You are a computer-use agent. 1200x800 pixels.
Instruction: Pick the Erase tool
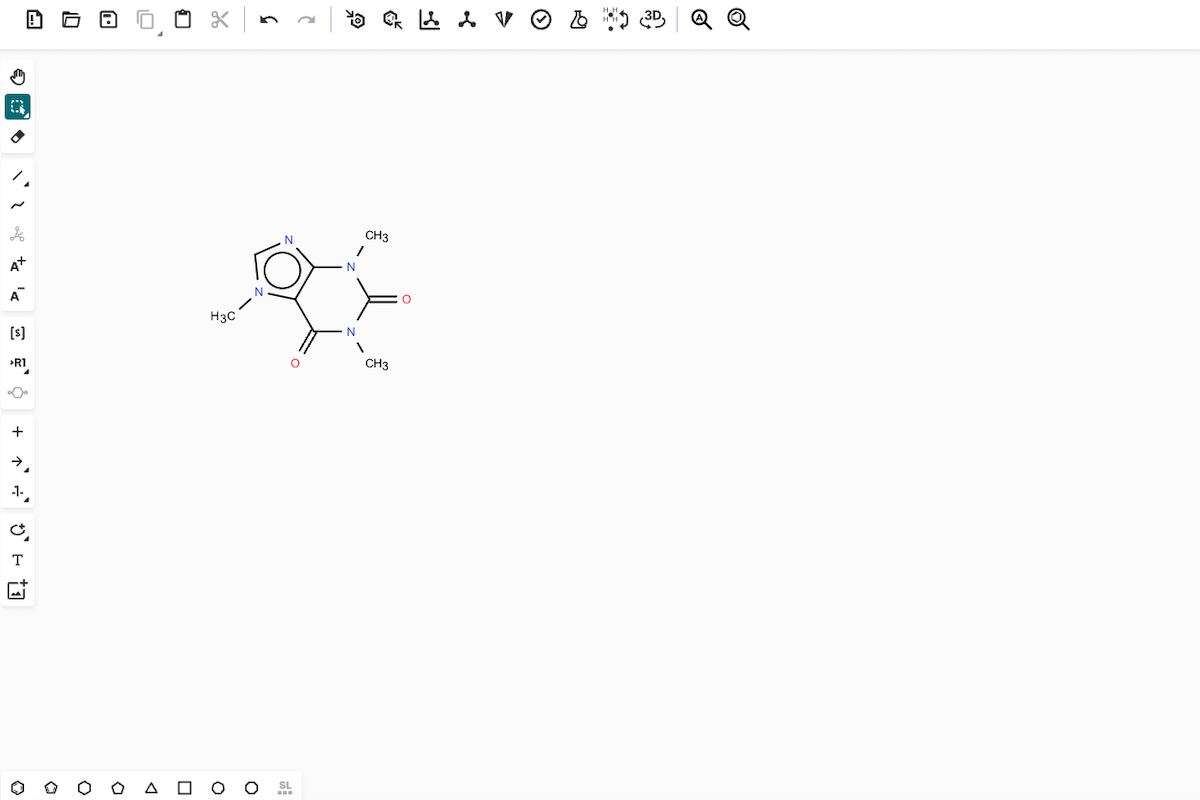(17, 137)
